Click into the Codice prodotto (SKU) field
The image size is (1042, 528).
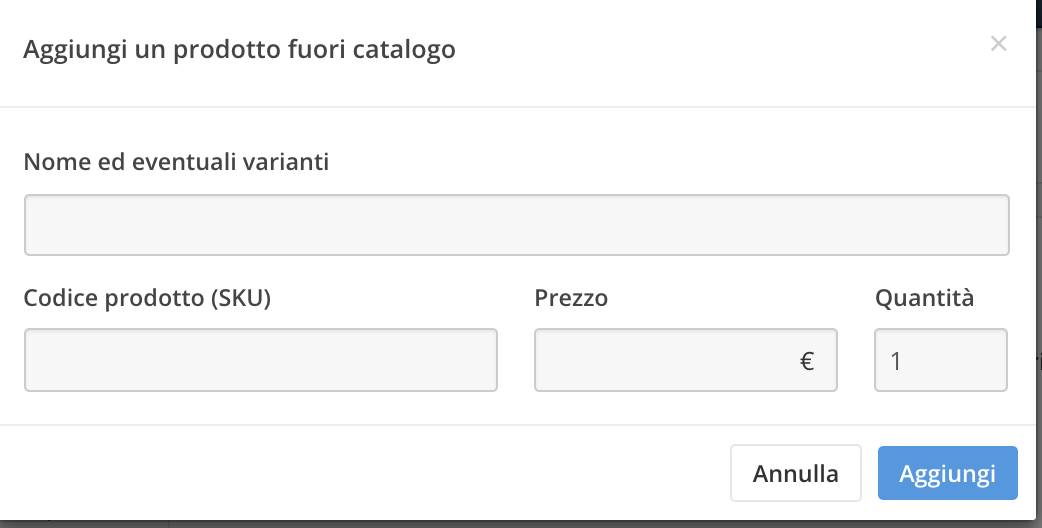pyautogui.click(x=260, y=360)
